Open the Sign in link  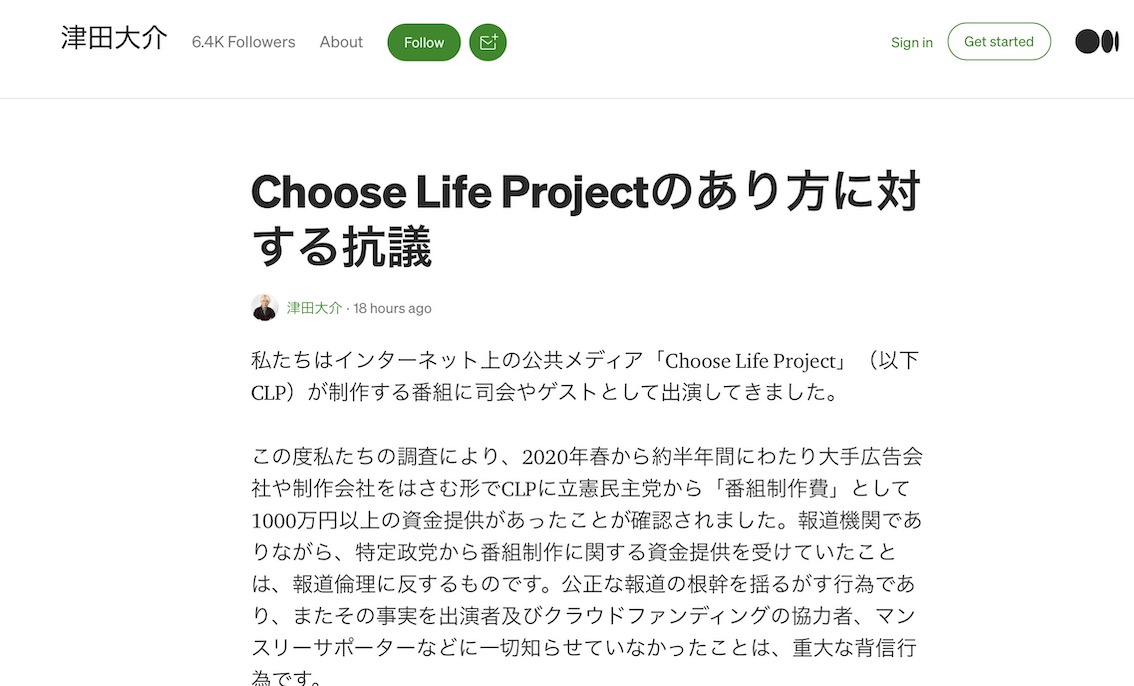911,43
